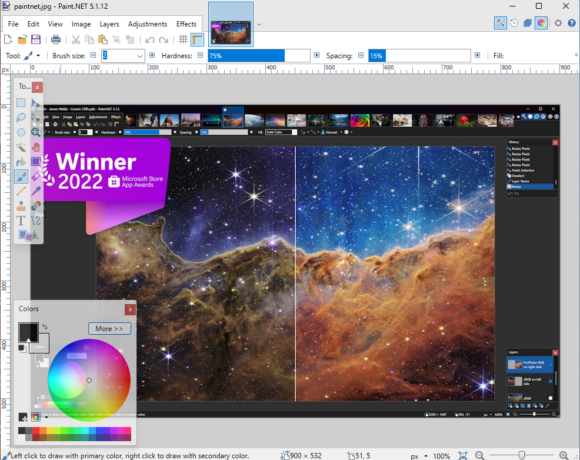Viewport: 580px width, 460px height.
Task: Increase brush size with plus button
Action: pyautogui.click(x=152, y=55)
